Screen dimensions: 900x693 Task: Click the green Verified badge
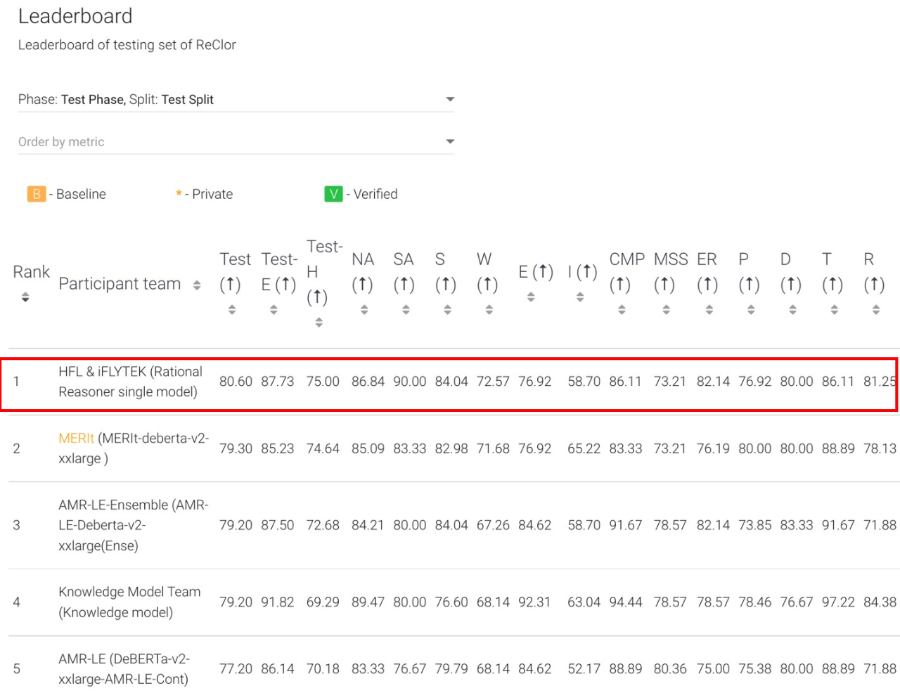(333, 194)
